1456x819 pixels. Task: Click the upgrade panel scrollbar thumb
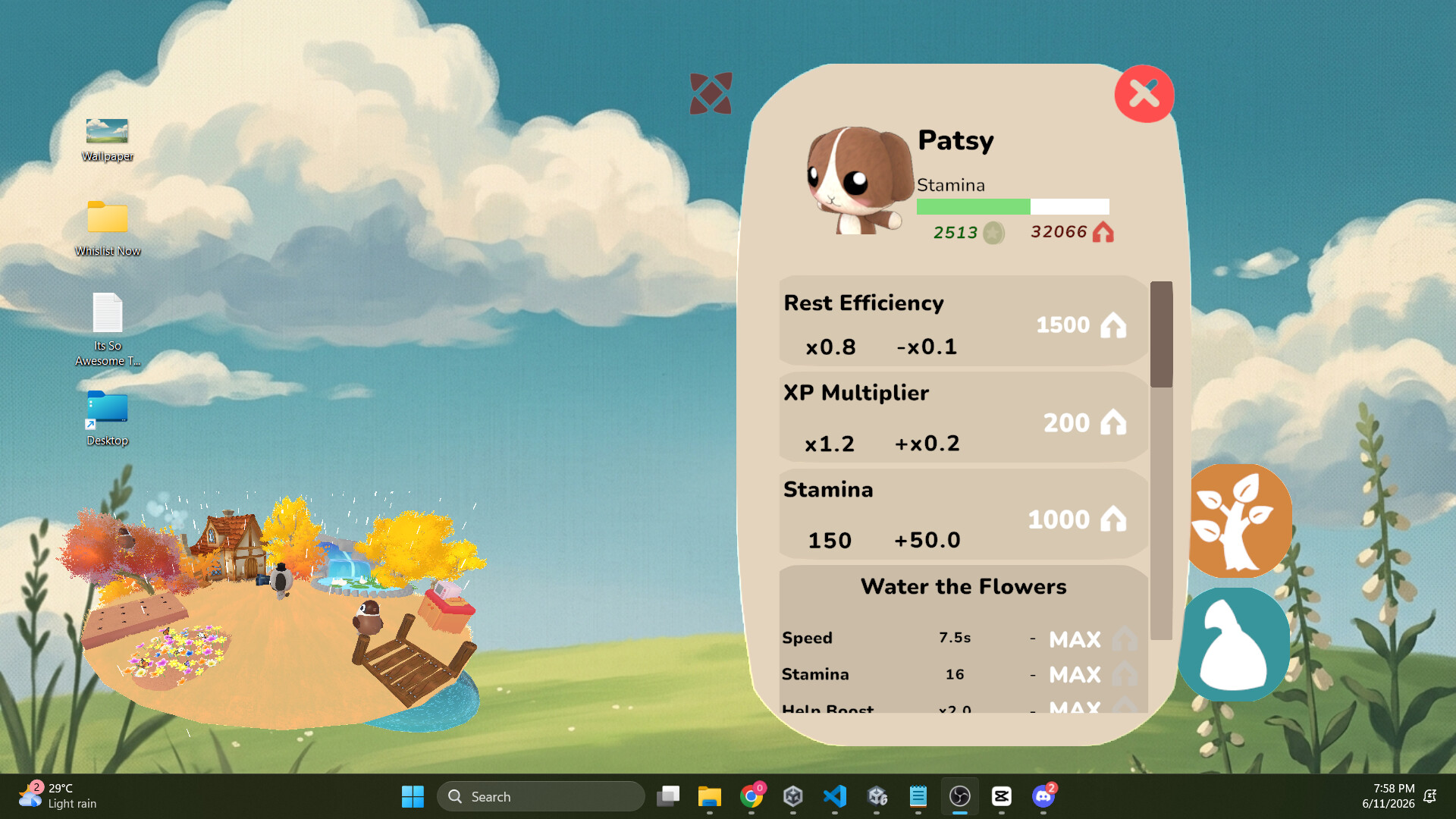click(x=1161, y=334)
